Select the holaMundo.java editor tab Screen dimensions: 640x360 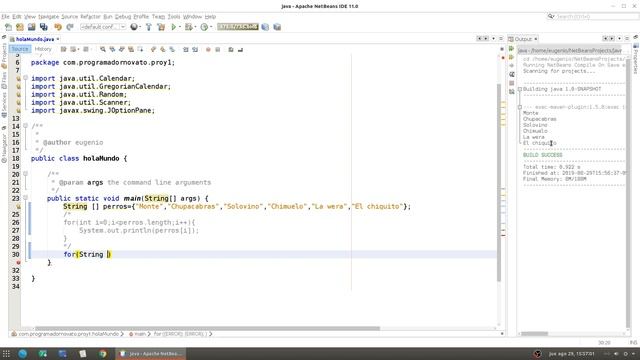tap(35, 39)
